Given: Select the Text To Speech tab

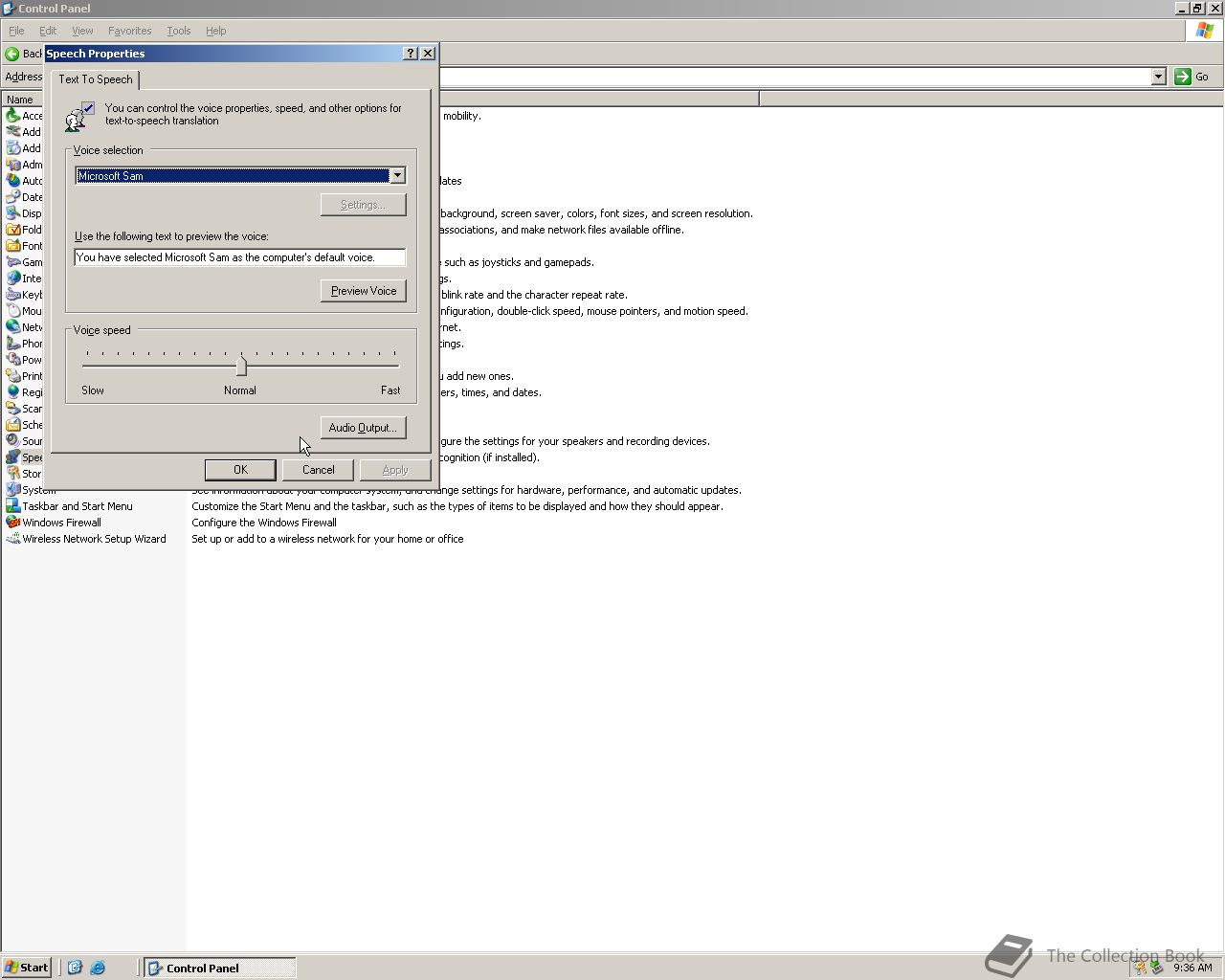Looking at the screenshot, I should pyautogui.click(x=96, y=79).
